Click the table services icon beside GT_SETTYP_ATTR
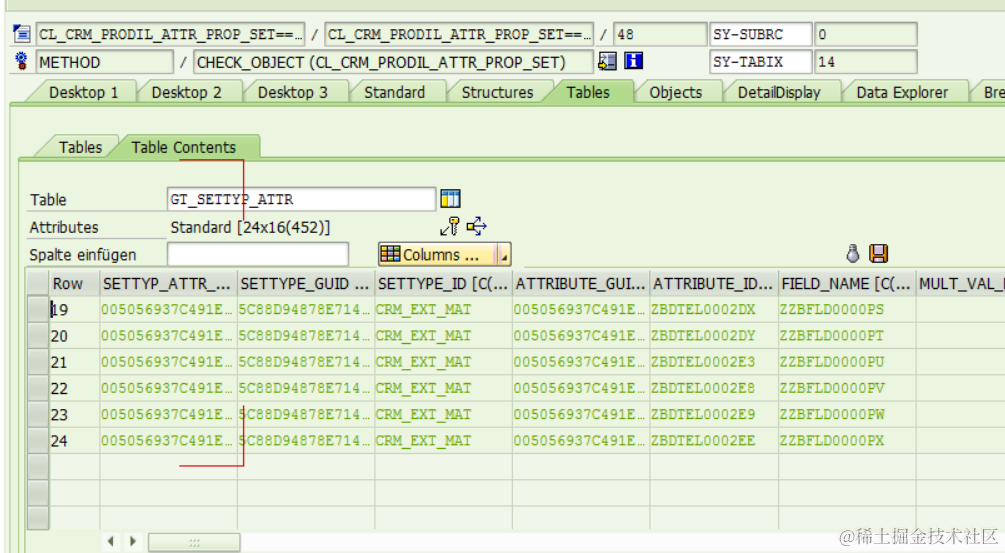 click(x=451, y=199)
